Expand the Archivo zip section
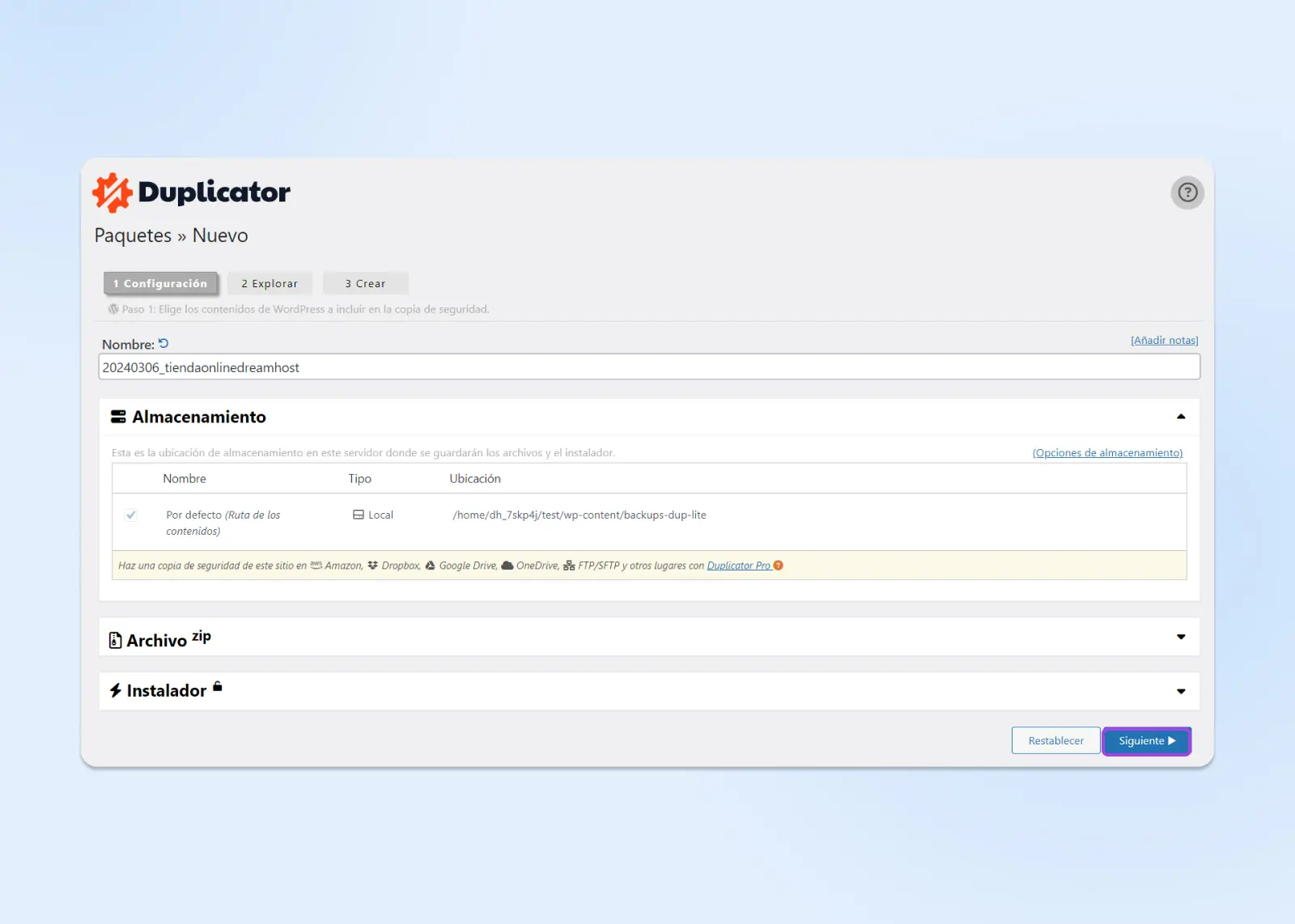 1181,638
